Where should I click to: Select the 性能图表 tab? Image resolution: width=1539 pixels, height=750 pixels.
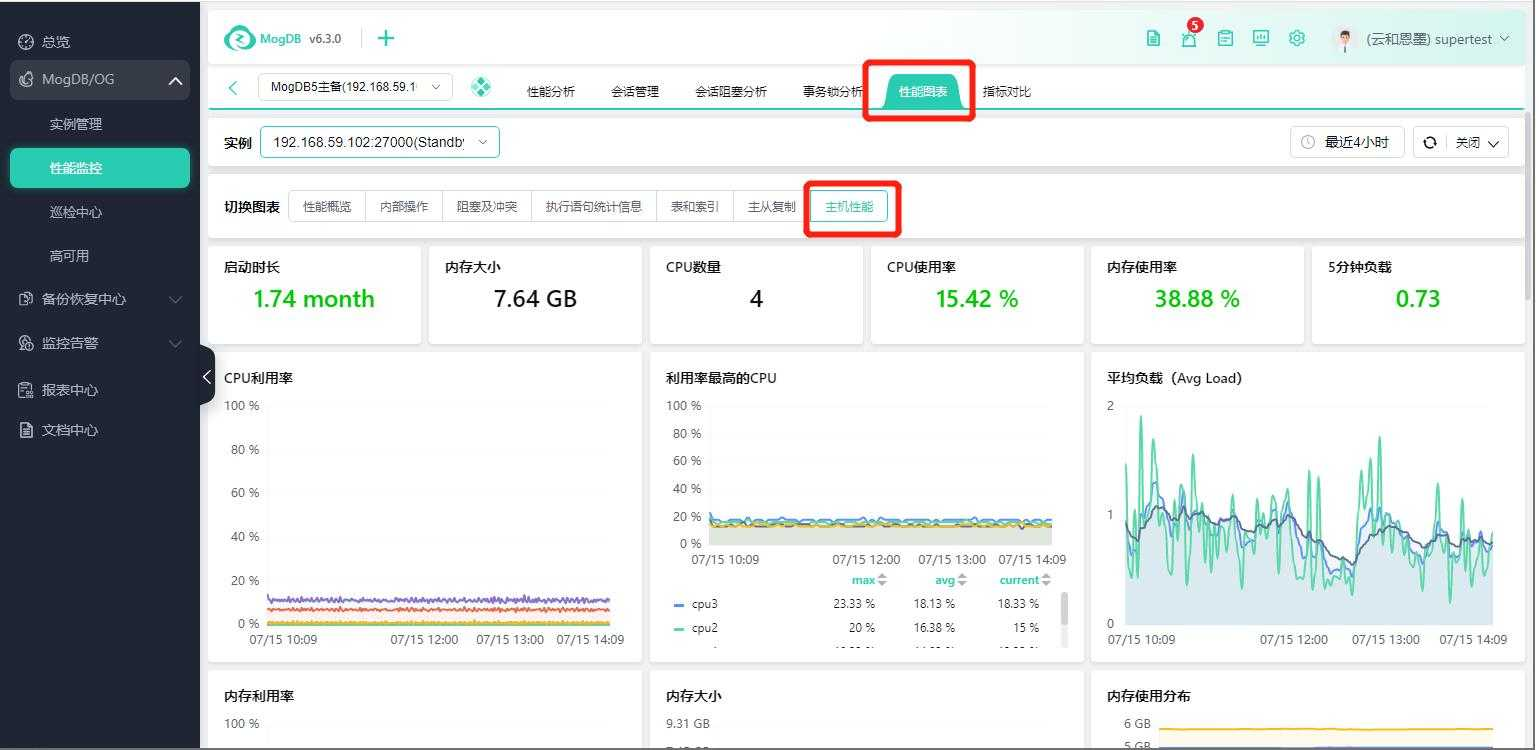[x=923, y=92]
